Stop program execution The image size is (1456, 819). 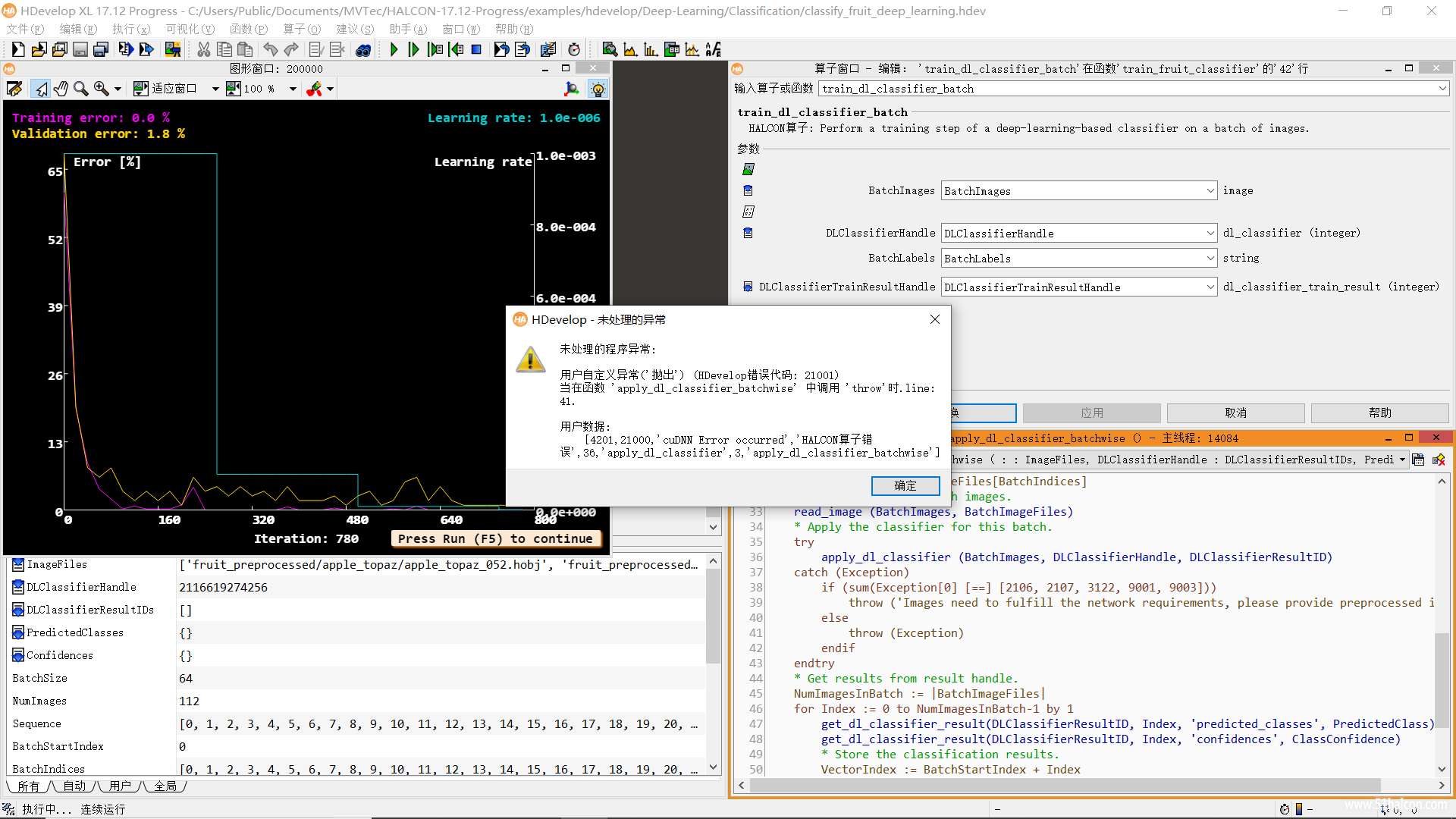point(476,49)
